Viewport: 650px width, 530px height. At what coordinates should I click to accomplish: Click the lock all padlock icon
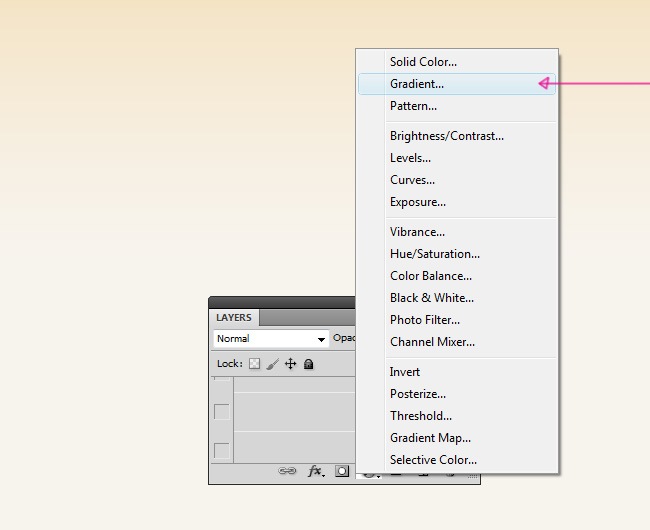(309, 364)
